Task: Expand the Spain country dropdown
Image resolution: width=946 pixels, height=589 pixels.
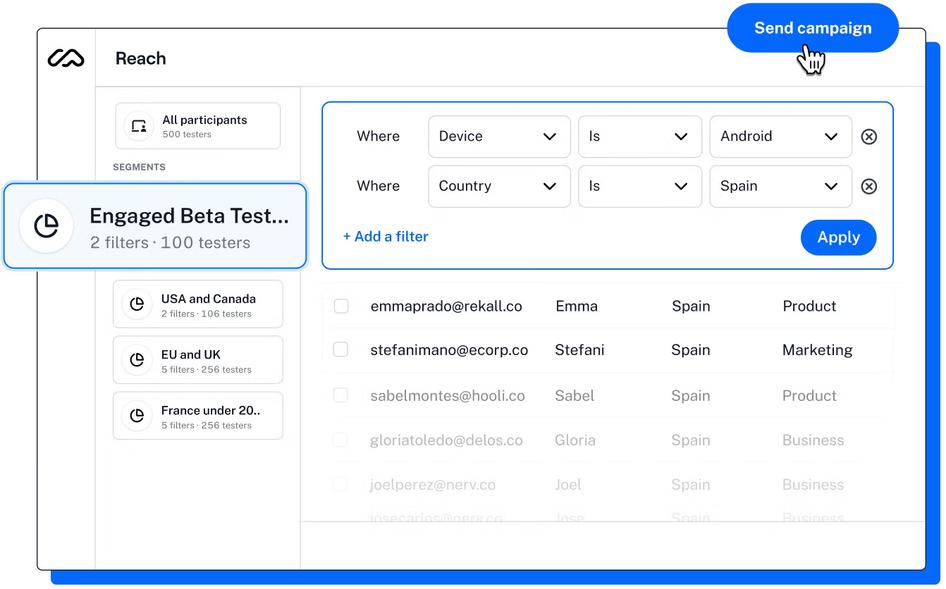Action: pyautogui.click(x=780, y=186)
